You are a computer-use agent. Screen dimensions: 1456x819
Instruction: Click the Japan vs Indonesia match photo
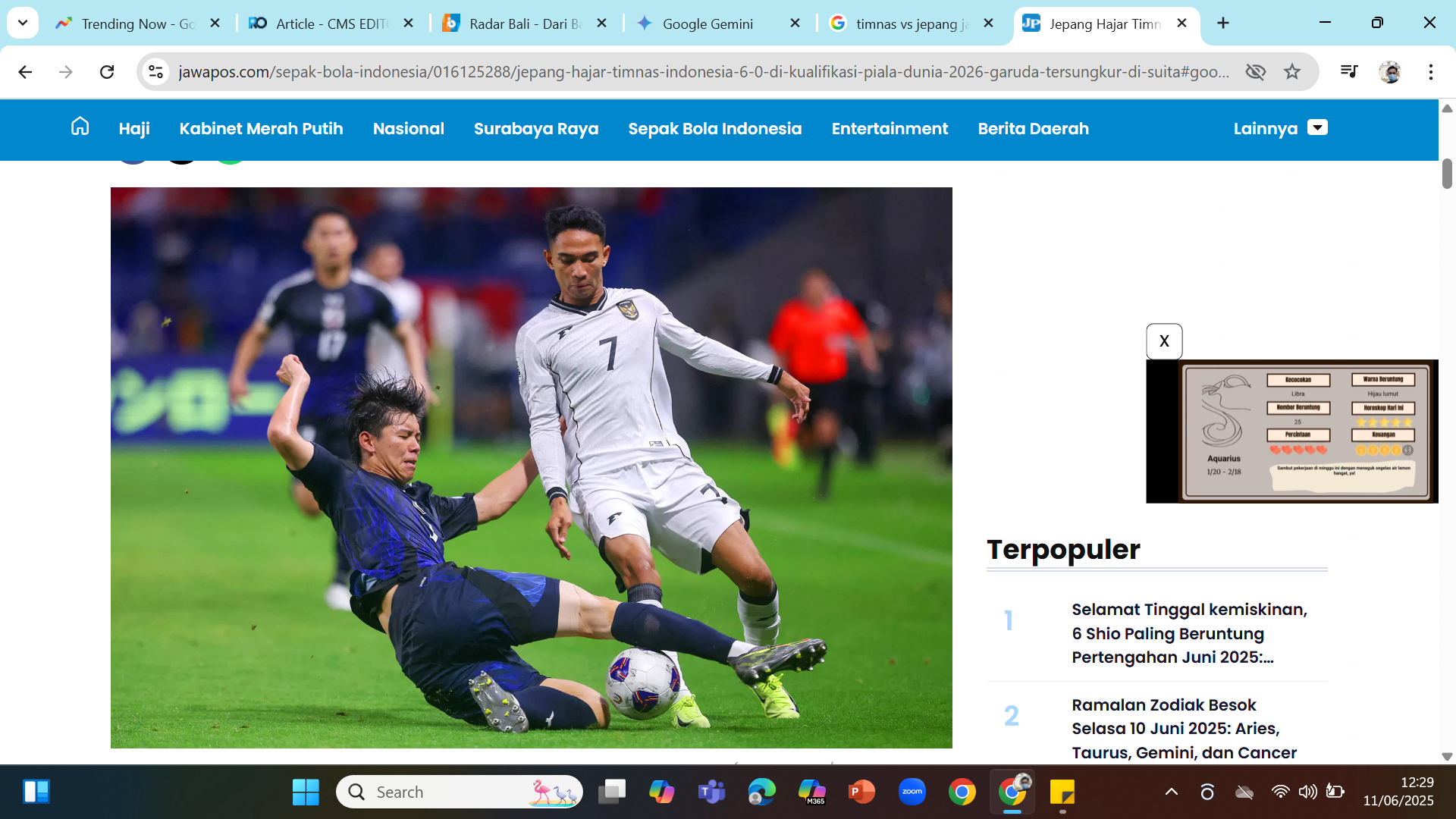[x=531, y=468]
